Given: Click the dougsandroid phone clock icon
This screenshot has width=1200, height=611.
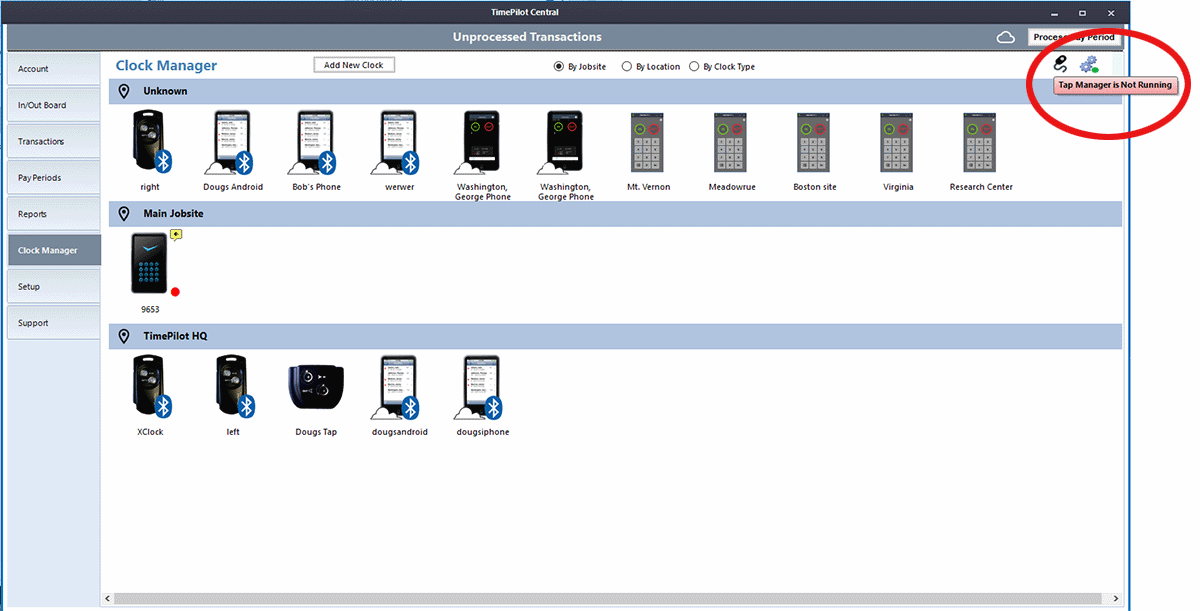Looking at the screenshot, I should [x=399, y=385].
